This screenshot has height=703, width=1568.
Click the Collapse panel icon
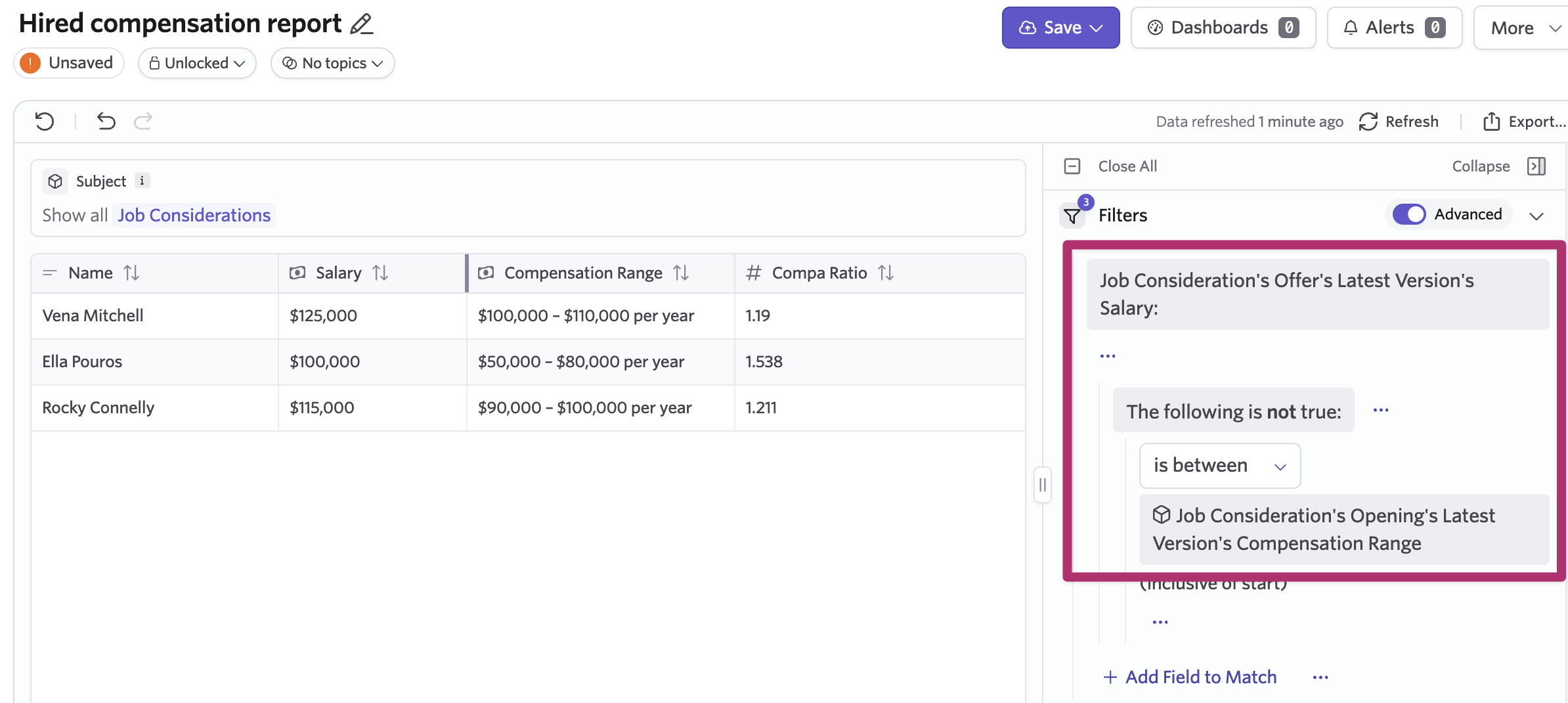pos(1536,166)
